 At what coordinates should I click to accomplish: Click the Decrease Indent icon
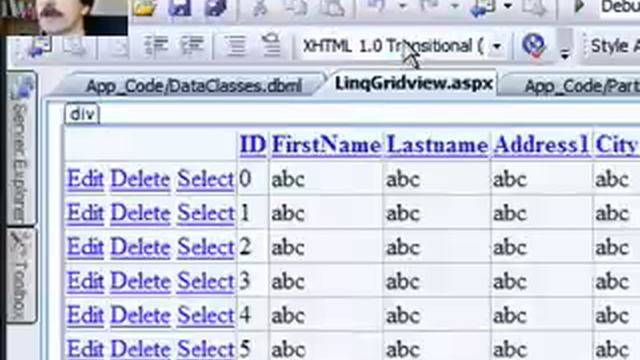(156, 45)
